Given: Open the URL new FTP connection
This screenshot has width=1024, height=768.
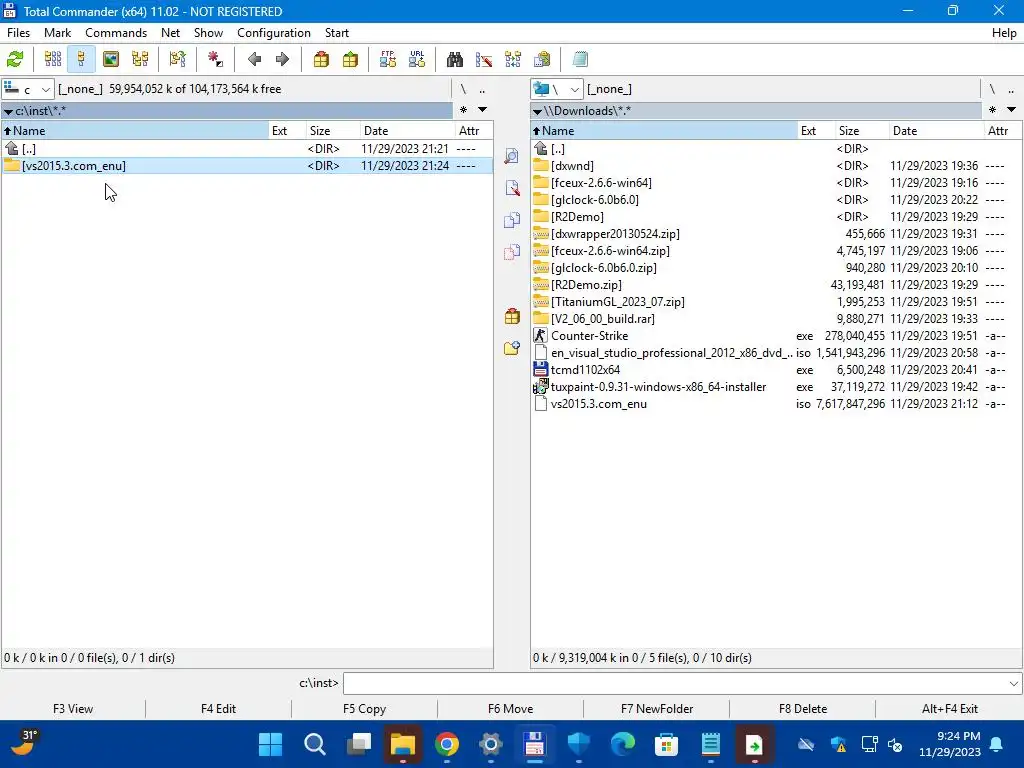Looking at the screenshot, I should [x=417, y=59].
